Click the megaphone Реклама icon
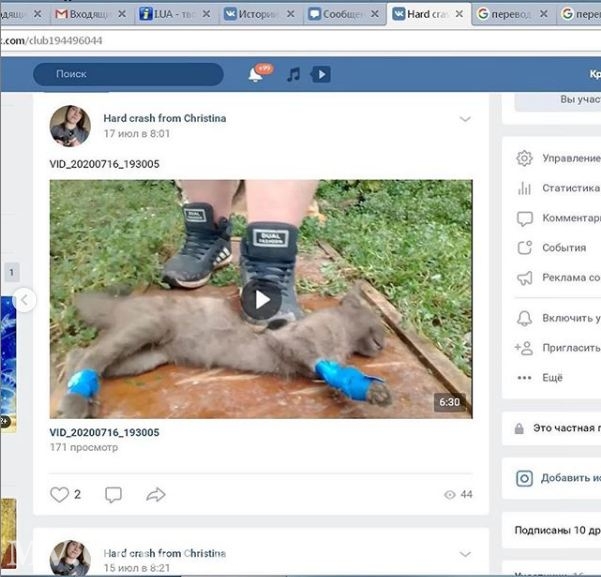Viewport: 601px width, 577px height. 524,278
